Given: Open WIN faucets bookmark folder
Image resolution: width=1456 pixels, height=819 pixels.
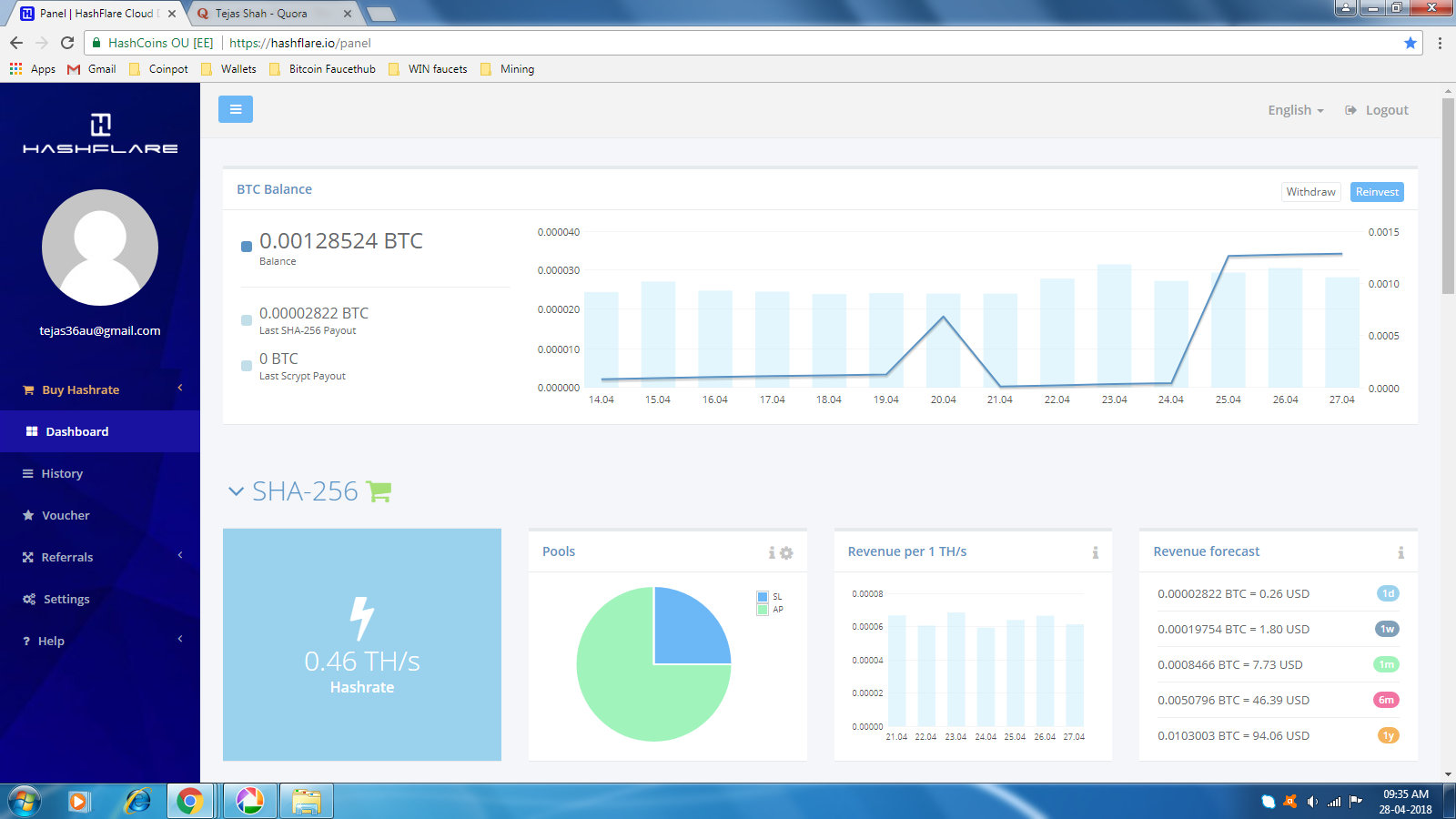Looking at the screenshot, I should [x=428, y=69].
